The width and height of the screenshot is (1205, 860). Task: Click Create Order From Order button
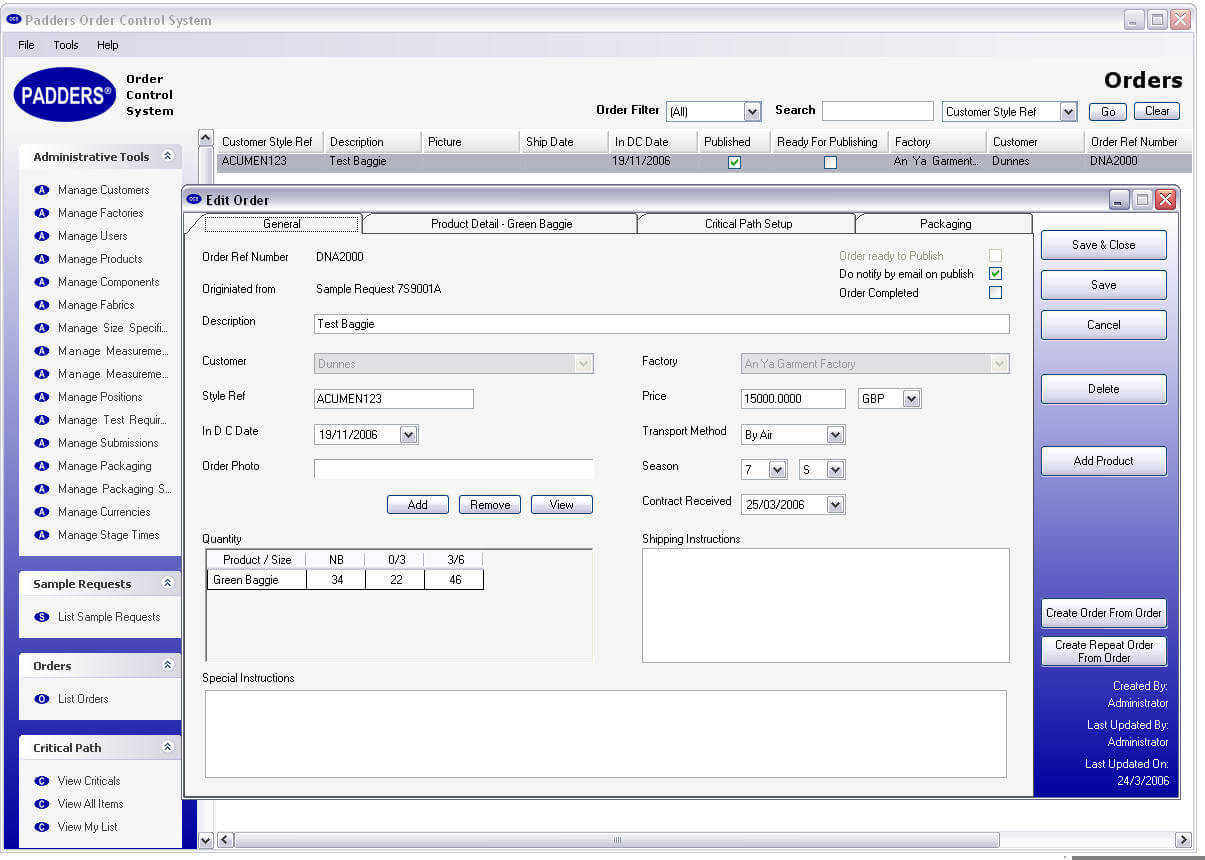click(x=1104, y=613)
